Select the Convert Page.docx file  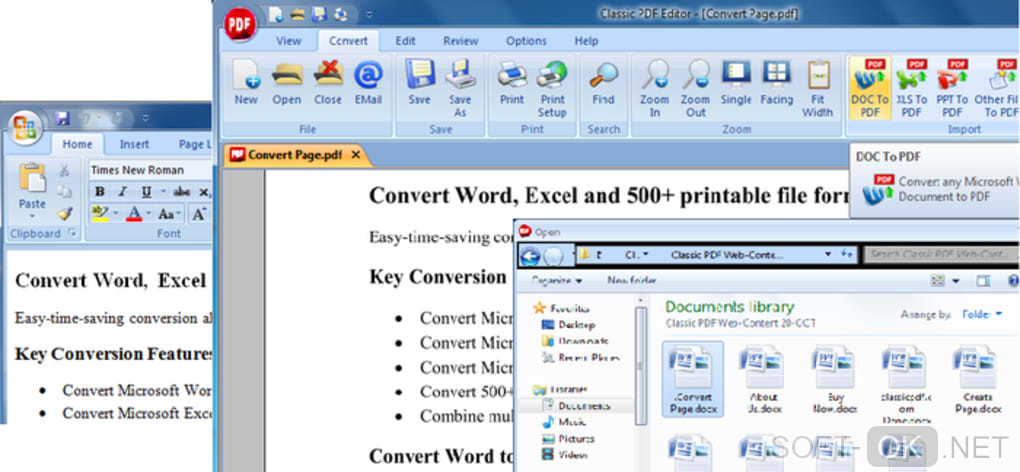[x=692, y=380]
